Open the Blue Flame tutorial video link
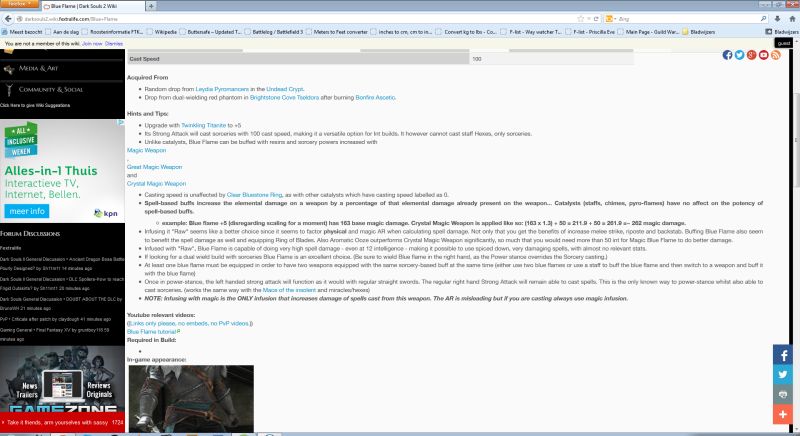This screenshot has height=436, width=800. [153, 332]
